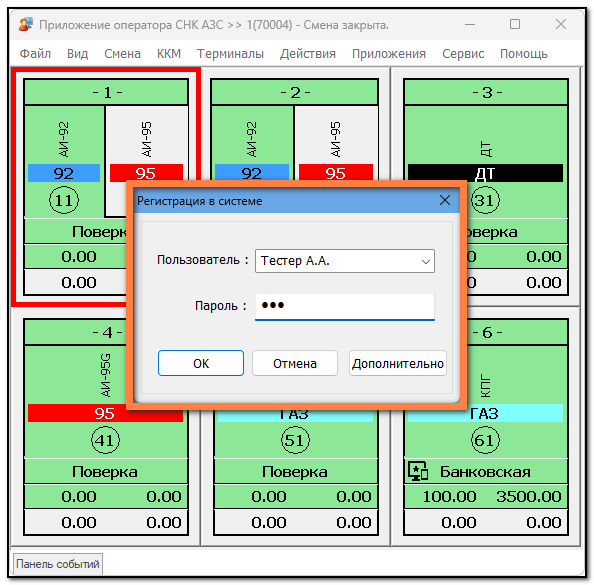Click the bank terminal icon on pump 6

418,471
